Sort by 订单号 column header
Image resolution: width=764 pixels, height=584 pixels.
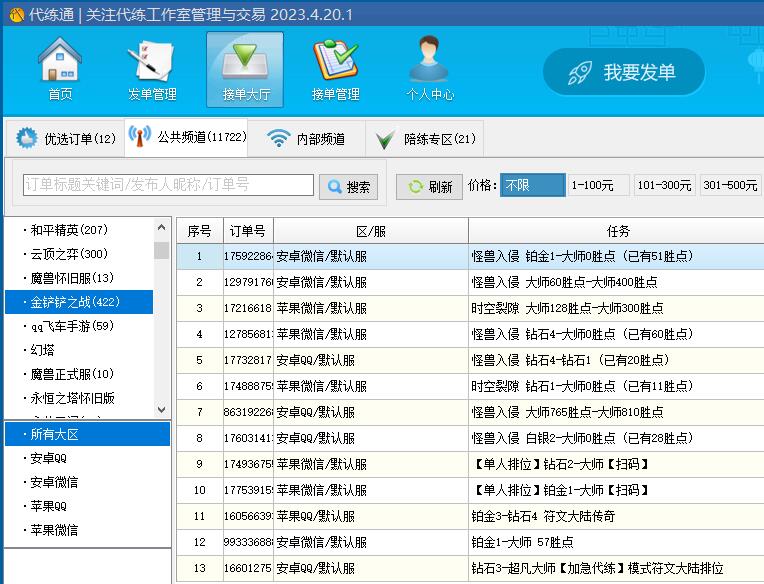pyautogui.click(x=248, y=231)
